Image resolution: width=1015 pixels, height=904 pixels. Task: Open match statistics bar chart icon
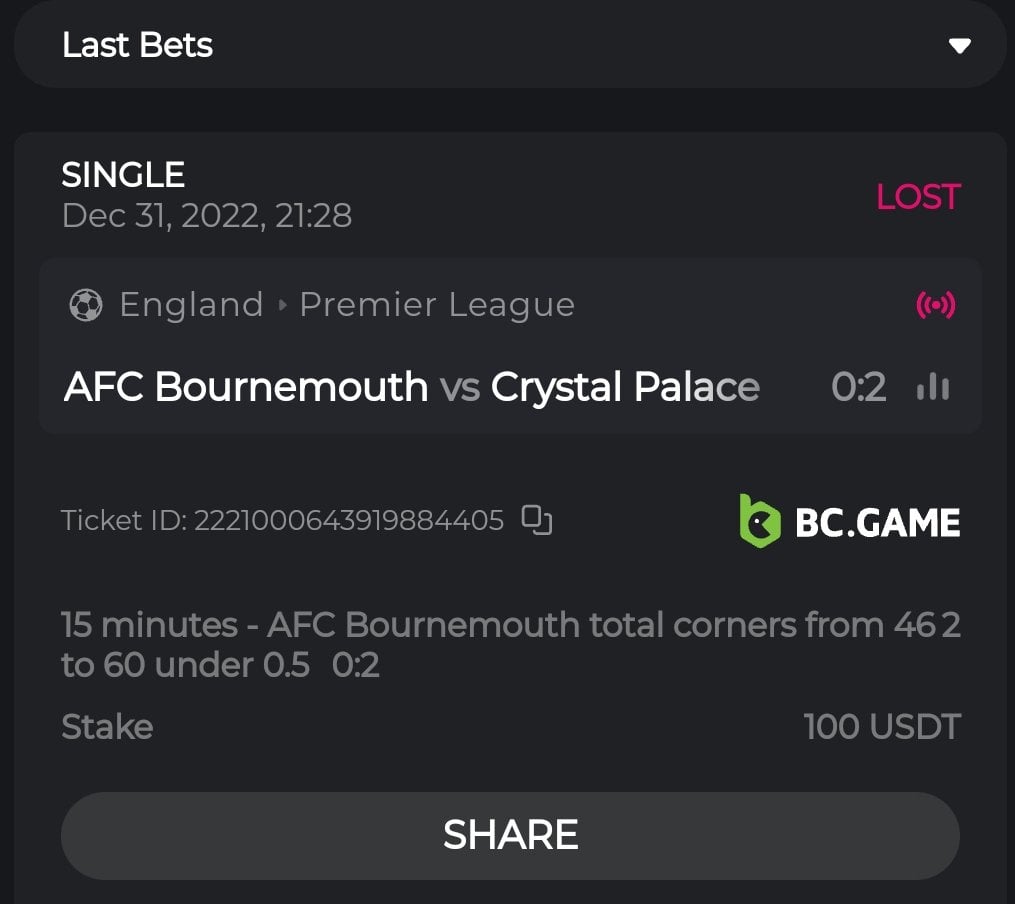pyautogui.click(x=932, y=387)
